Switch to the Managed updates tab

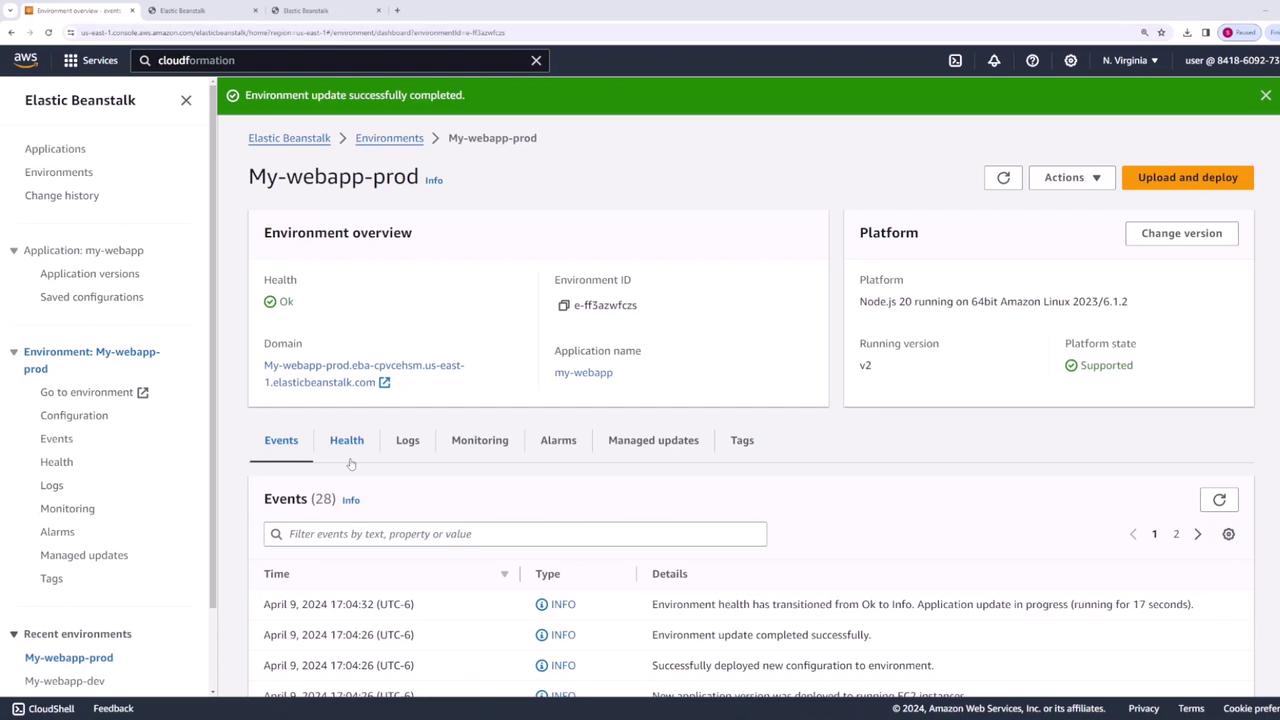click(x=653, y=440)
